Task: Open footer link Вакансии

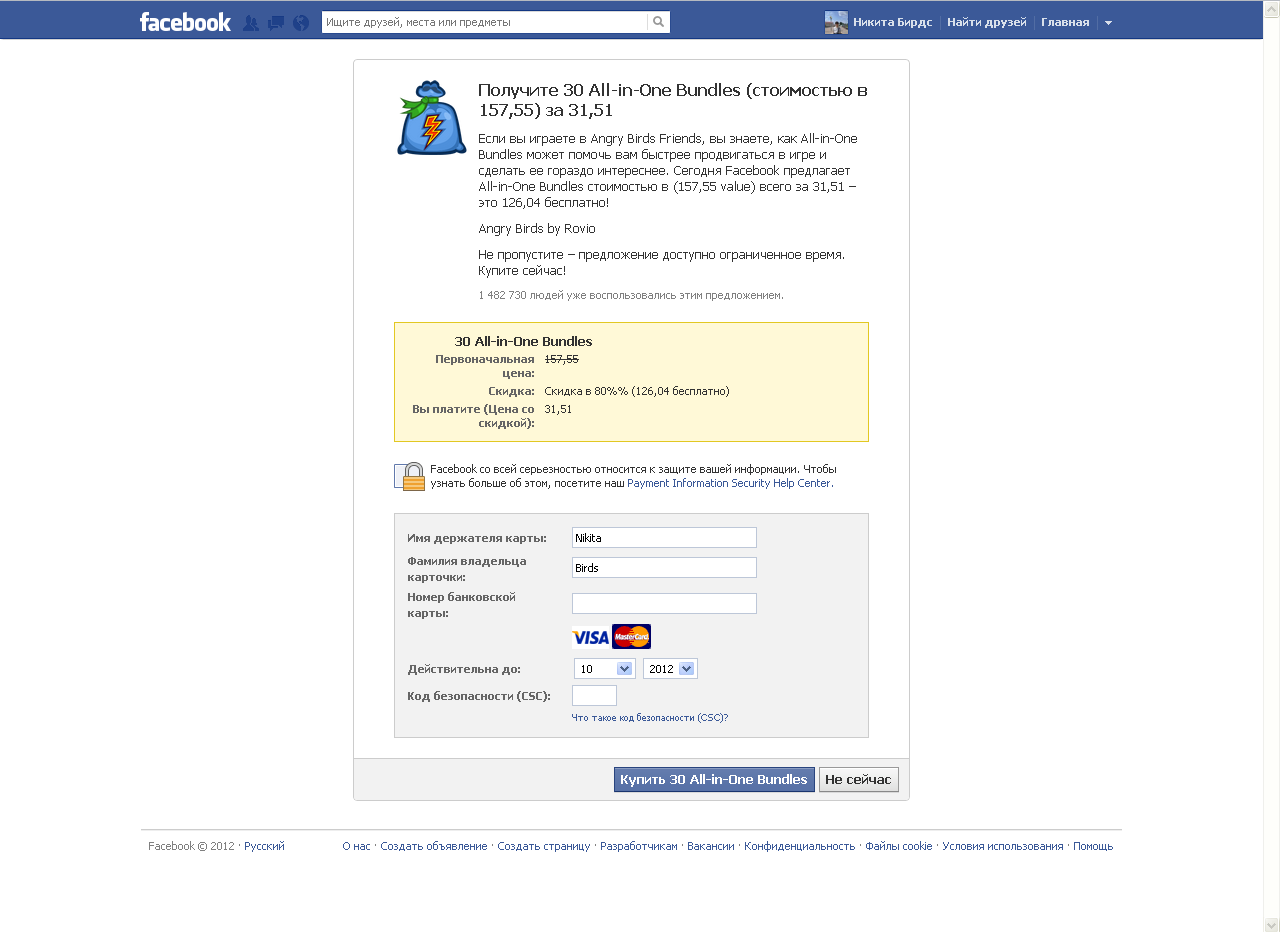Action: [711, 846]
